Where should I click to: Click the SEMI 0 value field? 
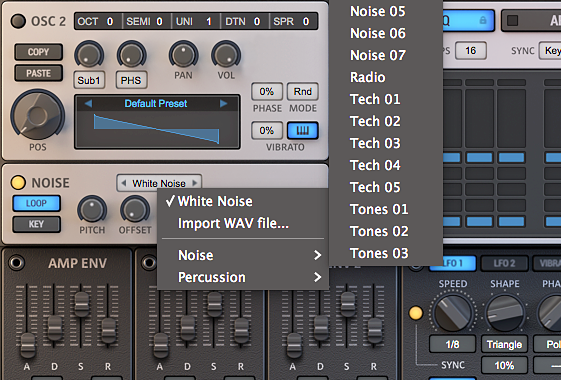click(147, 21)
